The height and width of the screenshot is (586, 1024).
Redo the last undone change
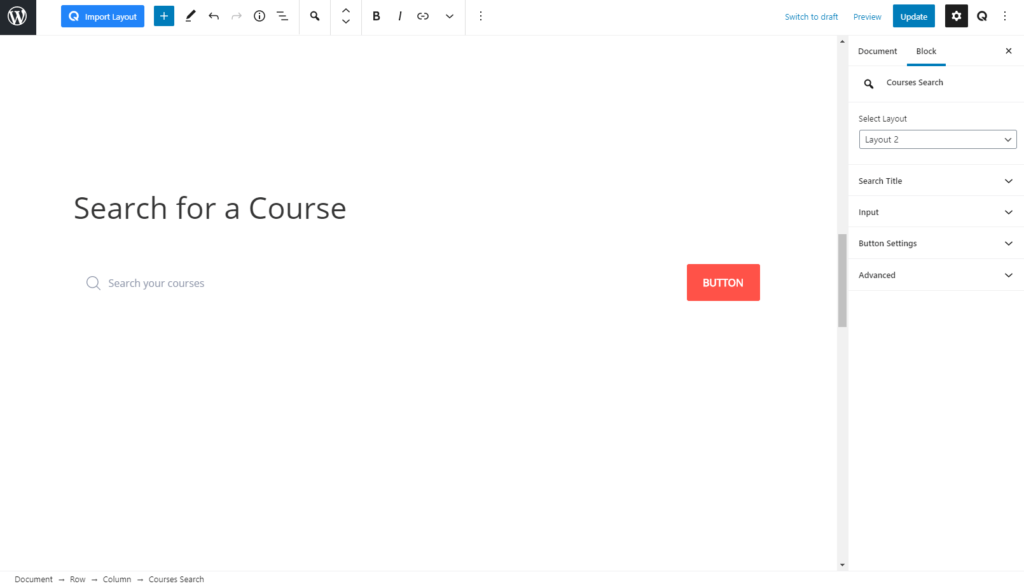point(236,16)
